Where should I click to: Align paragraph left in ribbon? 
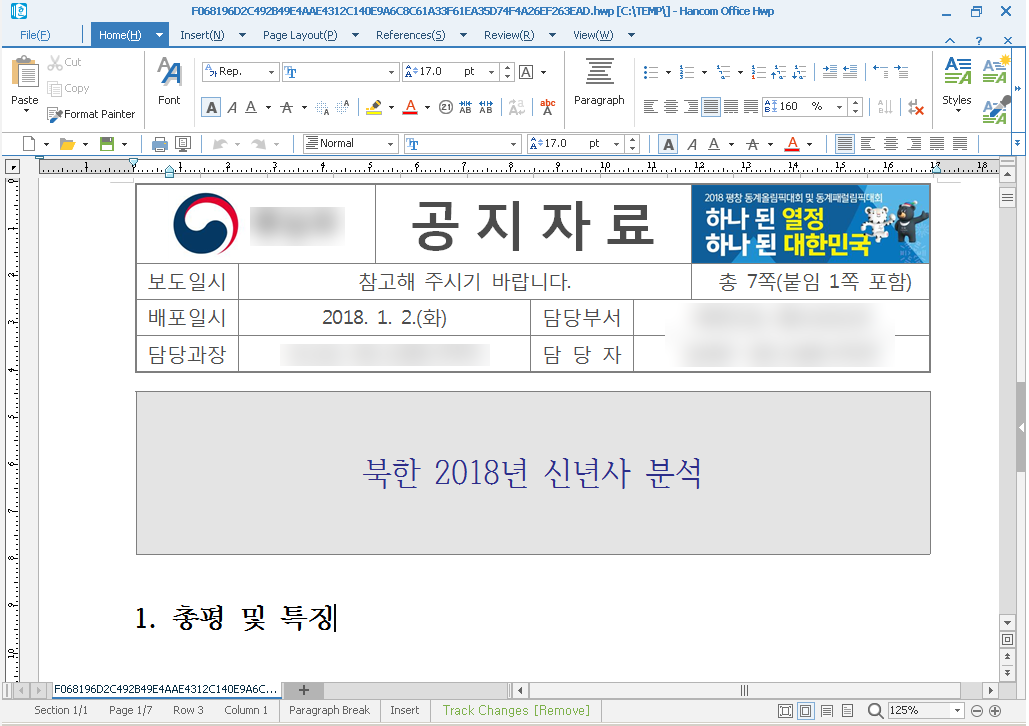[x=651, y=108]
